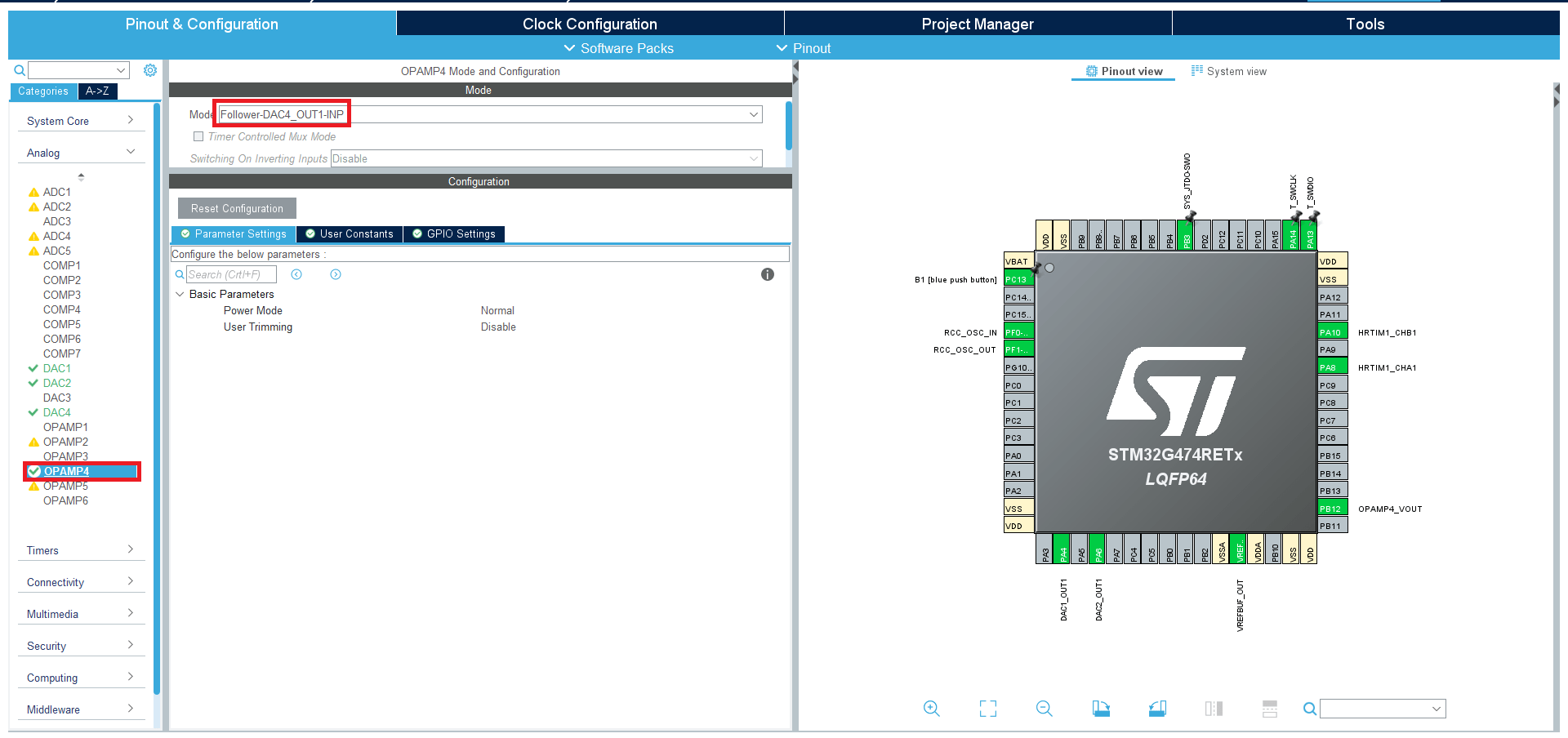This screenshot has width=1568, height=738.
Task: Expand the Timers category
Action: tap(81, 550)
